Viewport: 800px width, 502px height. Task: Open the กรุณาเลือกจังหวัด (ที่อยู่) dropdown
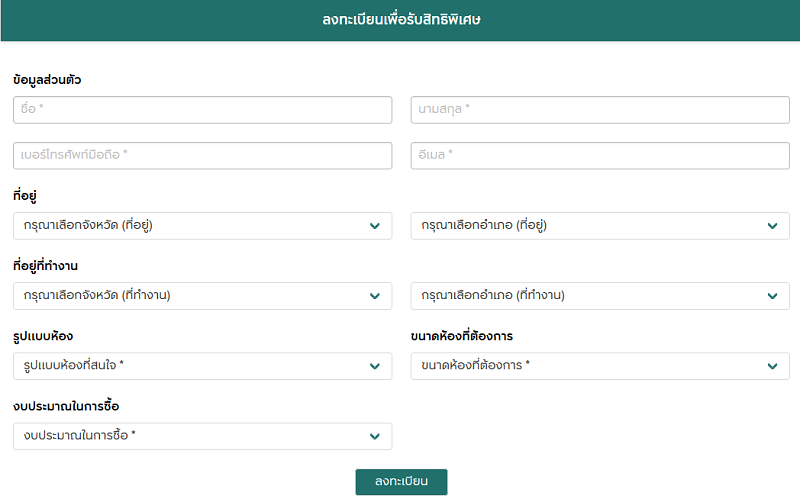203,226
